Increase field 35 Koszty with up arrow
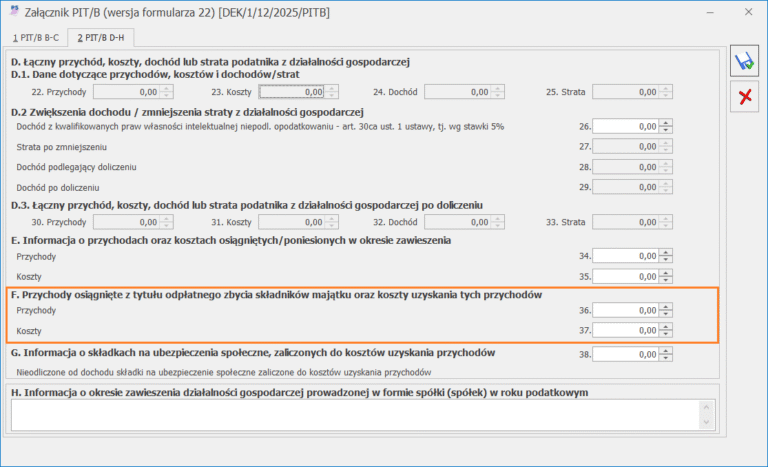The image size is (768, 467). coord(665,273)
